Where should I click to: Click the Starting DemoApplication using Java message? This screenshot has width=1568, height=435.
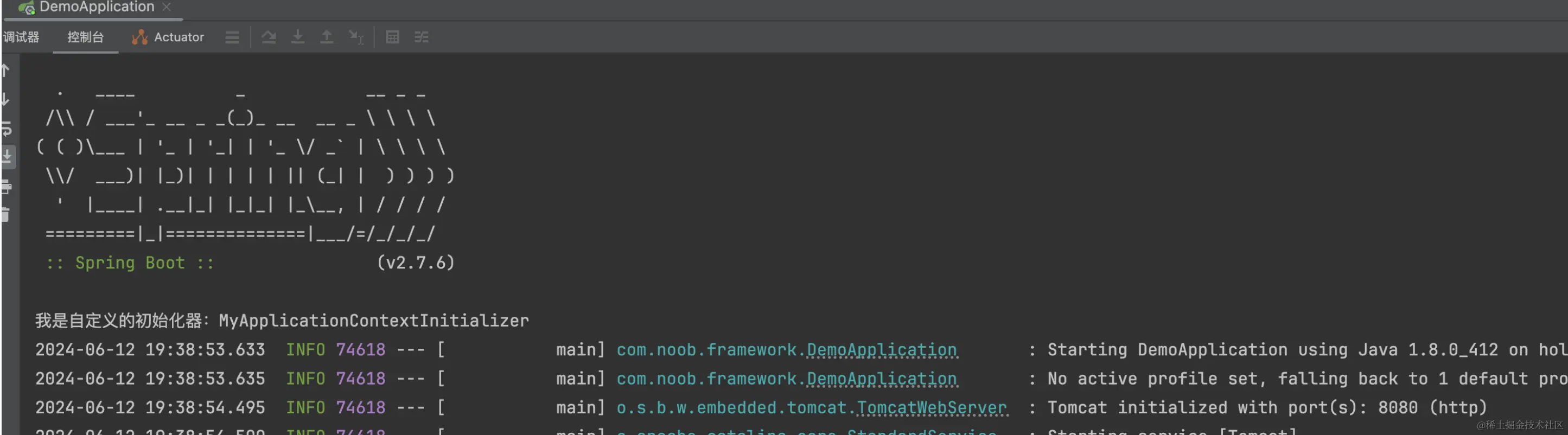(x=1308, y=350)
